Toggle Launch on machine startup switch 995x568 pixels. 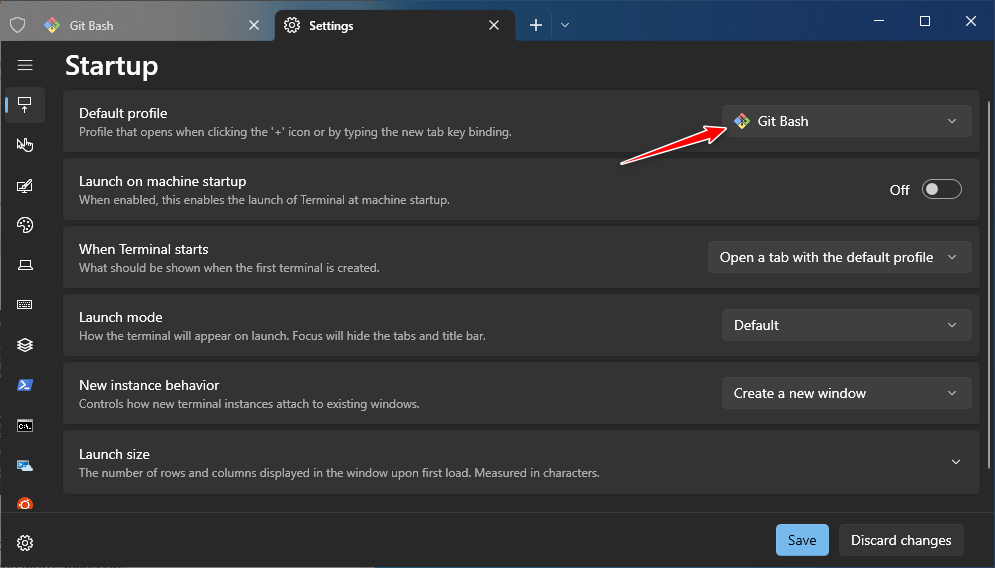(941, 189)
